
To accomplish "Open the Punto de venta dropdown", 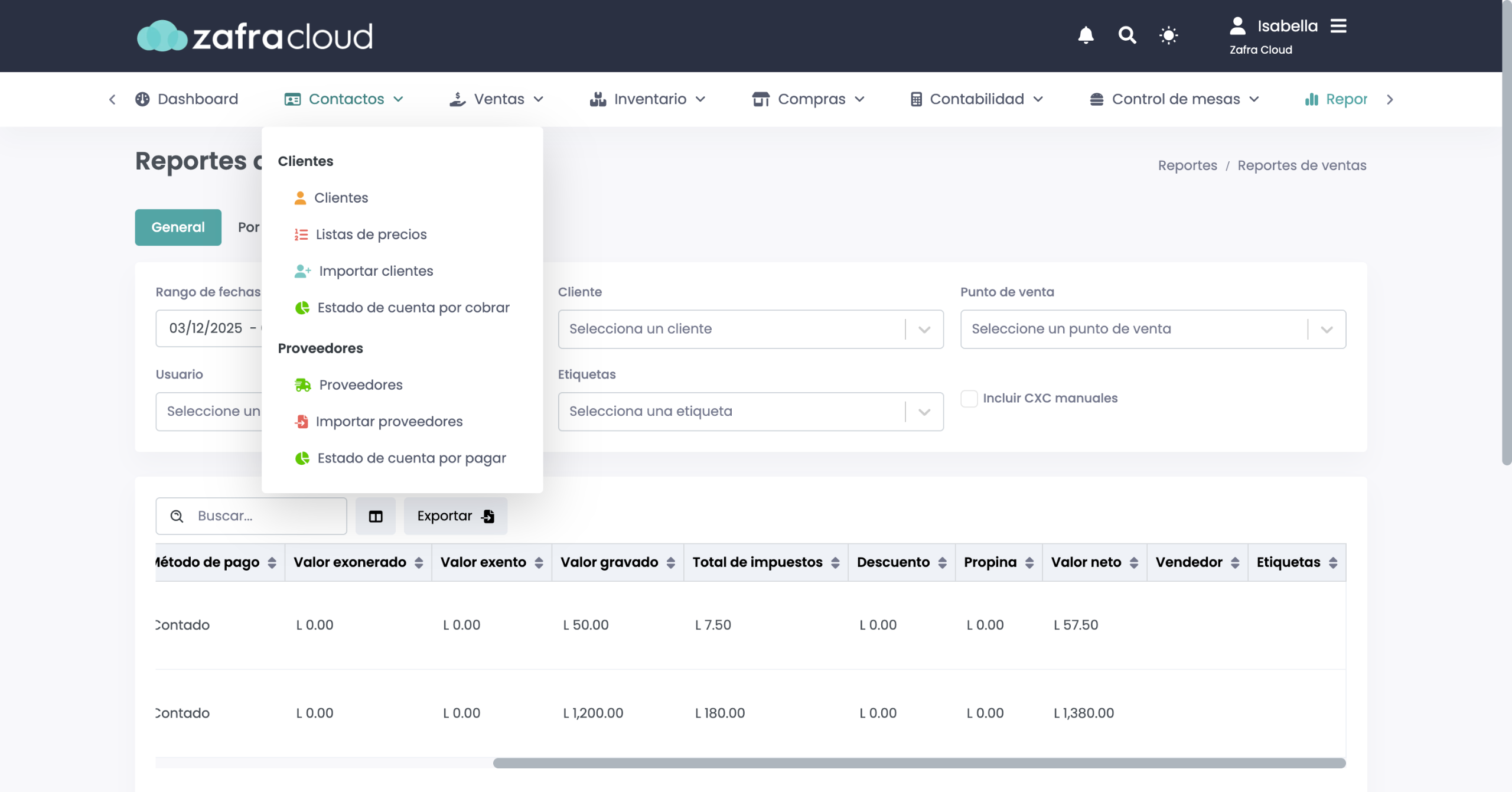I will (1327, 330).
